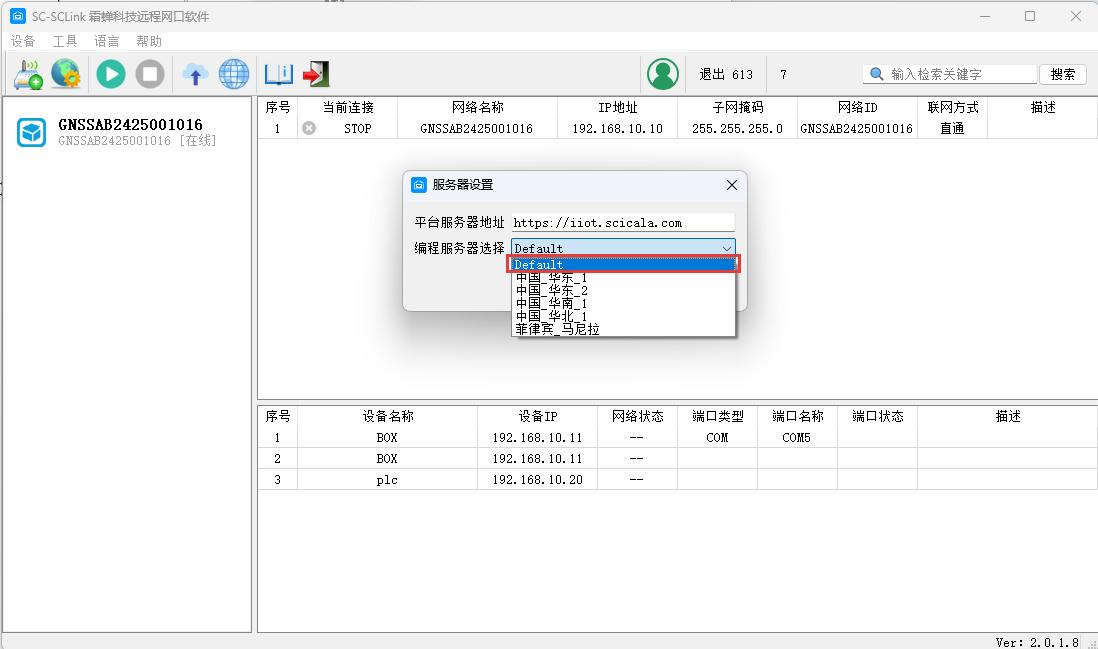Click the 192.168.10.20 device IP cell
Image resolution: width=1098 pixels, height=649 pixels.
(537, 480)
